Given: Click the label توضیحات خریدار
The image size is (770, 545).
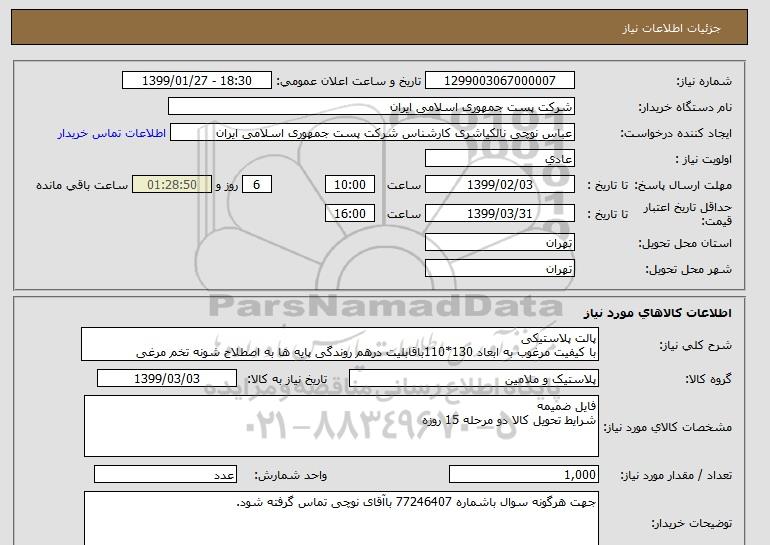Looking at the screenshot, I should click(x=691, y=523).
